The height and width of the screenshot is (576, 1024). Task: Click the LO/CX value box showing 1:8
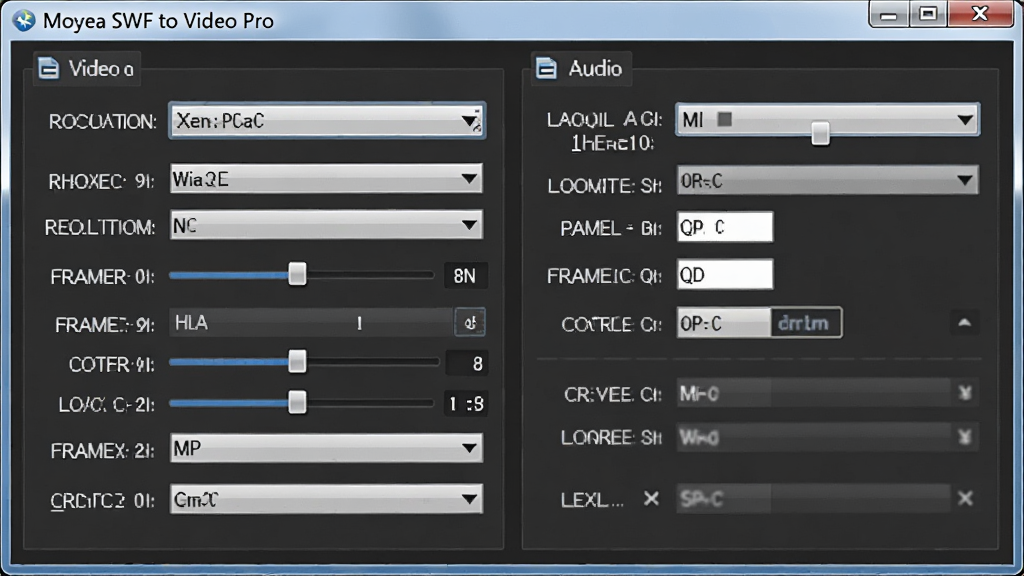tap(466, 404)
